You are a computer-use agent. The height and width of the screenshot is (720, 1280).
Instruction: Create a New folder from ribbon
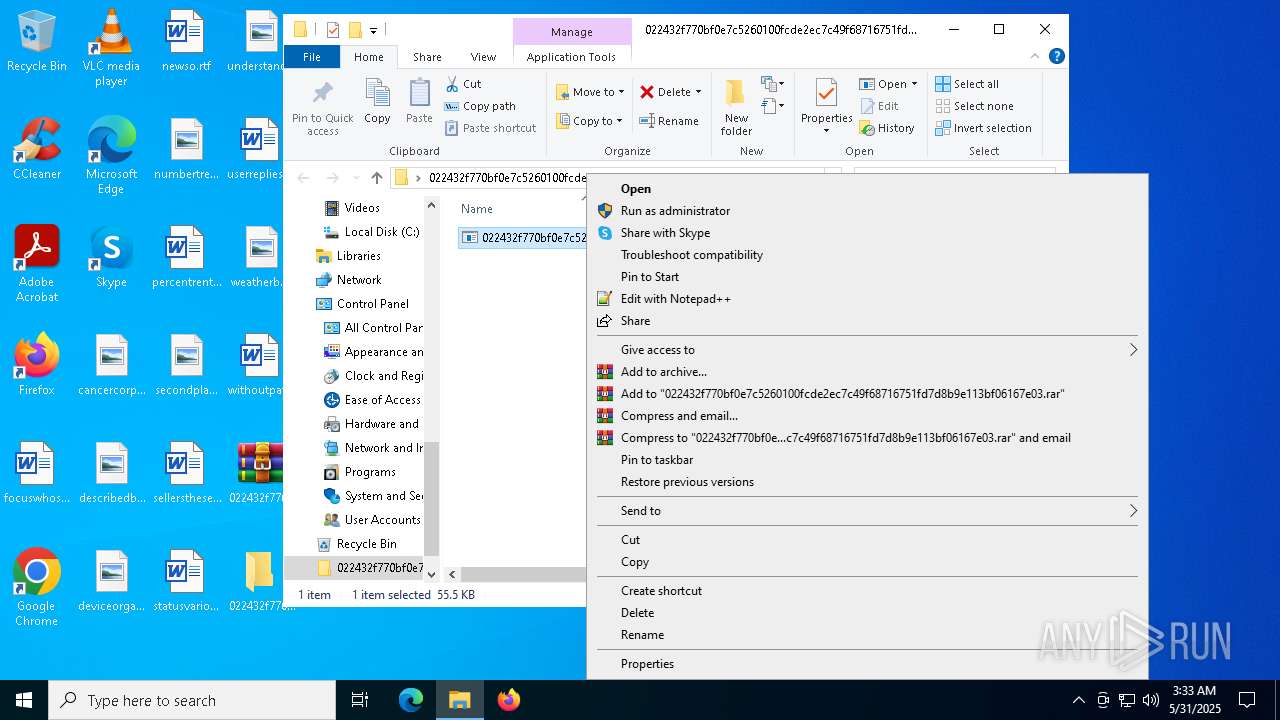coord(736,108)
